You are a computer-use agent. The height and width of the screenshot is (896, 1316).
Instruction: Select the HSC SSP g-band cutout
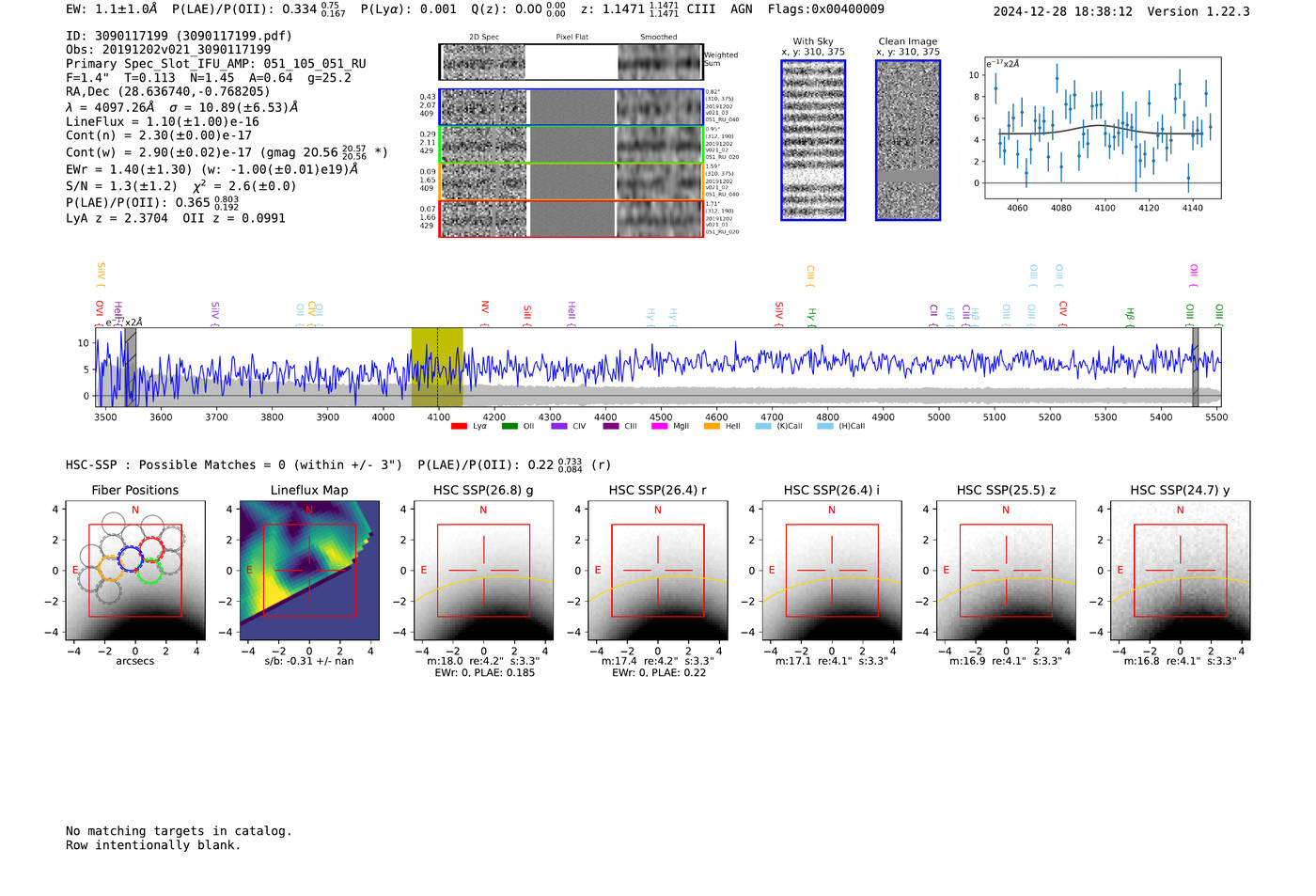pos(483,571)
